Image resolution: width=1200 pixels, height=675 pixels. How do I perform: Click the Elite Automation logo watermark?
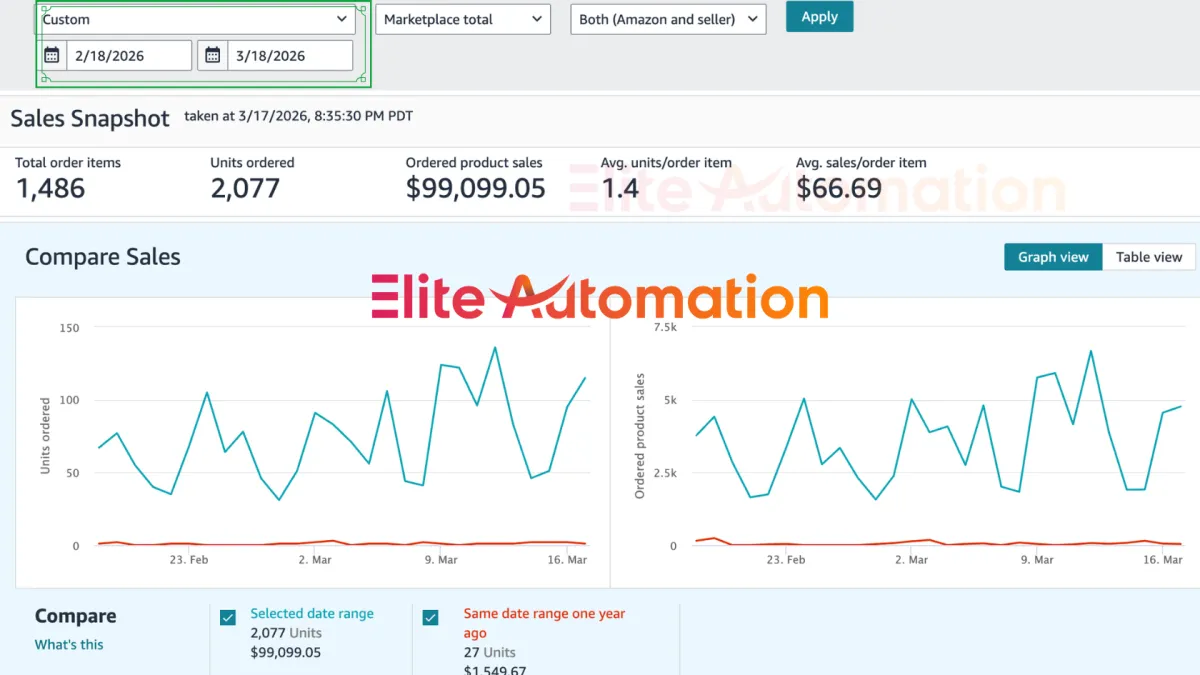point(600,297)
